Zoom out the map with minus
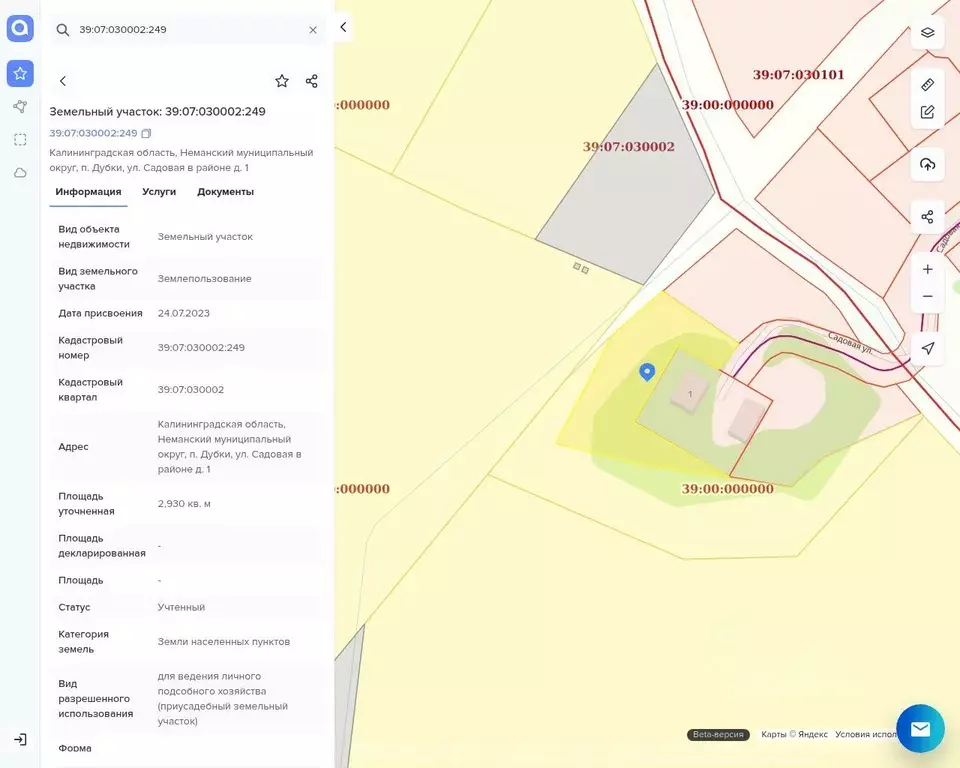The height and width of the screenshot is (768, 960). [x=928, y=296]
